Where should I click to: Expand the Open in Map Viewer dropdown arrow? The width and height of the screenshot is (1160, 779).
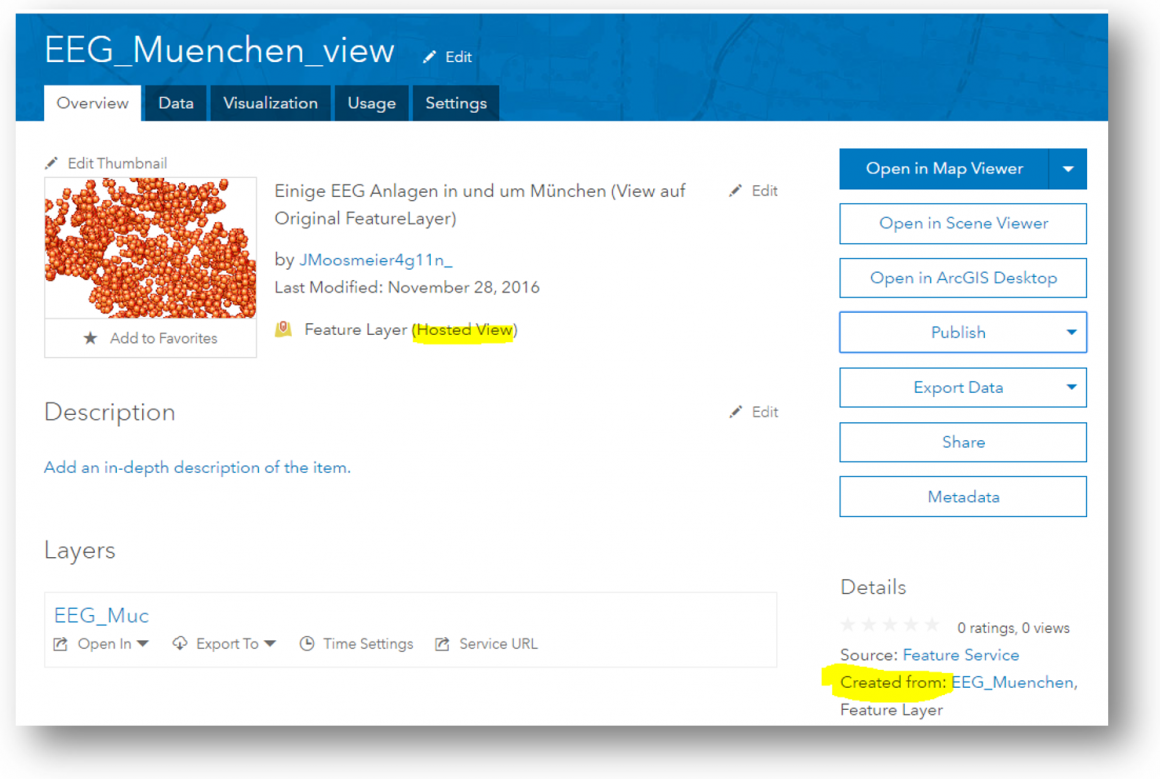pyautogui.click(x=1068, y=169)
